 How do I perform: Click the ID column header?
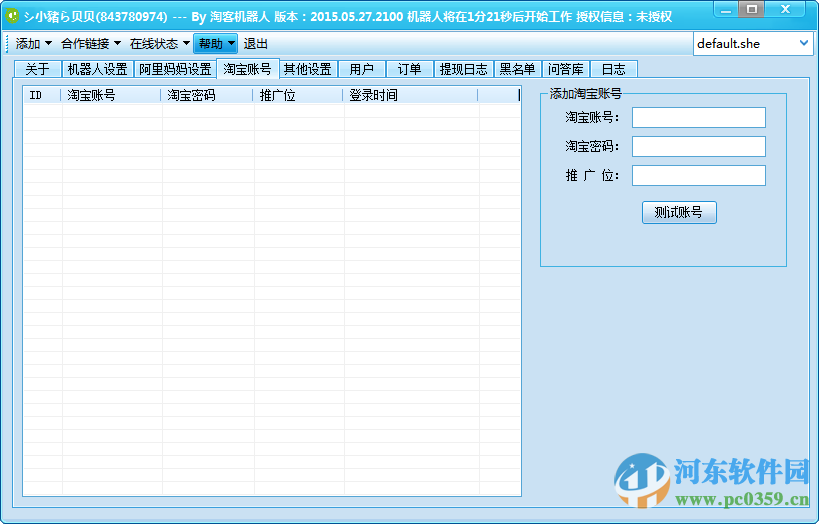coord(42,95)
